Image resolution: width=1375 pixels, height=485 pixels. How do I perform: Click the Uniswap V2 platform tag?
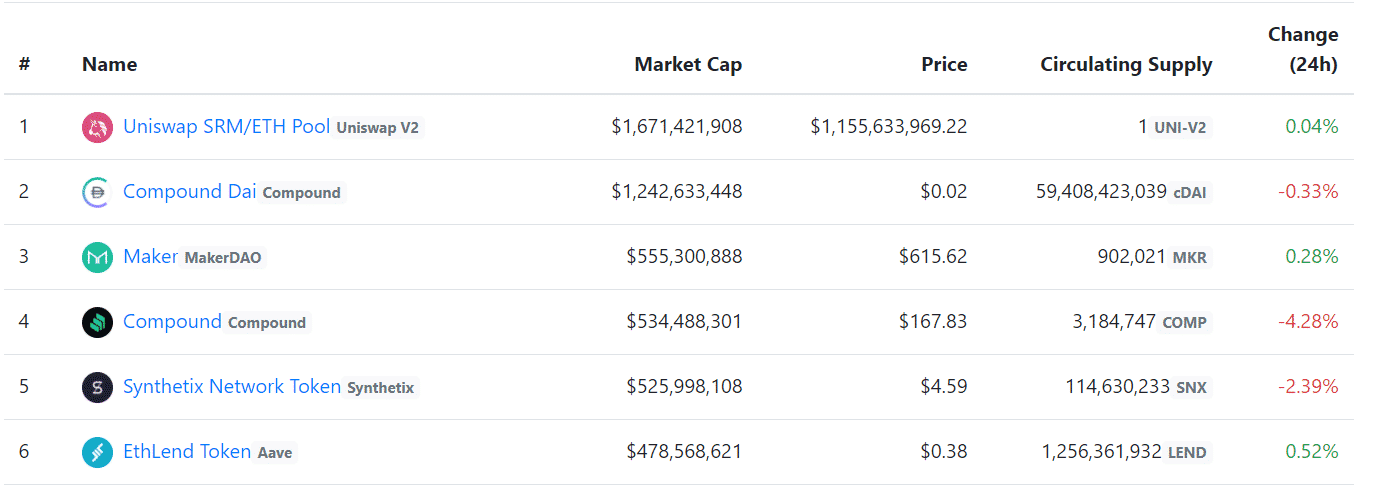(378, 128)
